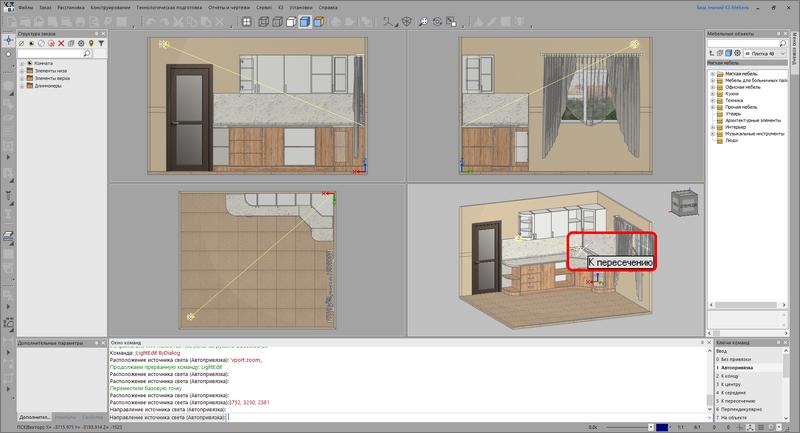Click the dark blue color swatch in status bar
The width and height of the screenshot is (800, 433).
tap(662, 427)
